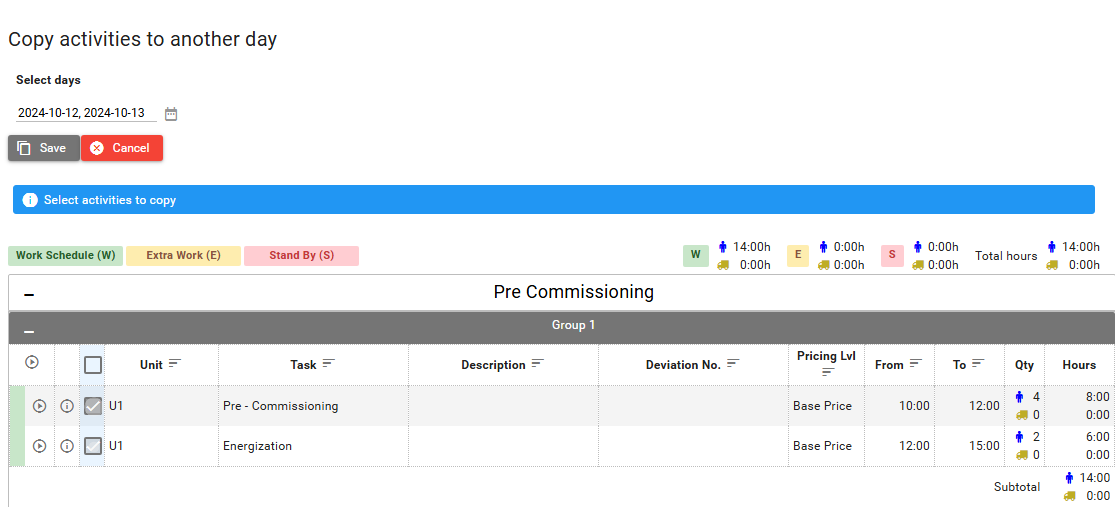The width and height of the screenshot is (1115, 507).
Task: Select the Pre - Commissioning task name
Action: 280,406
